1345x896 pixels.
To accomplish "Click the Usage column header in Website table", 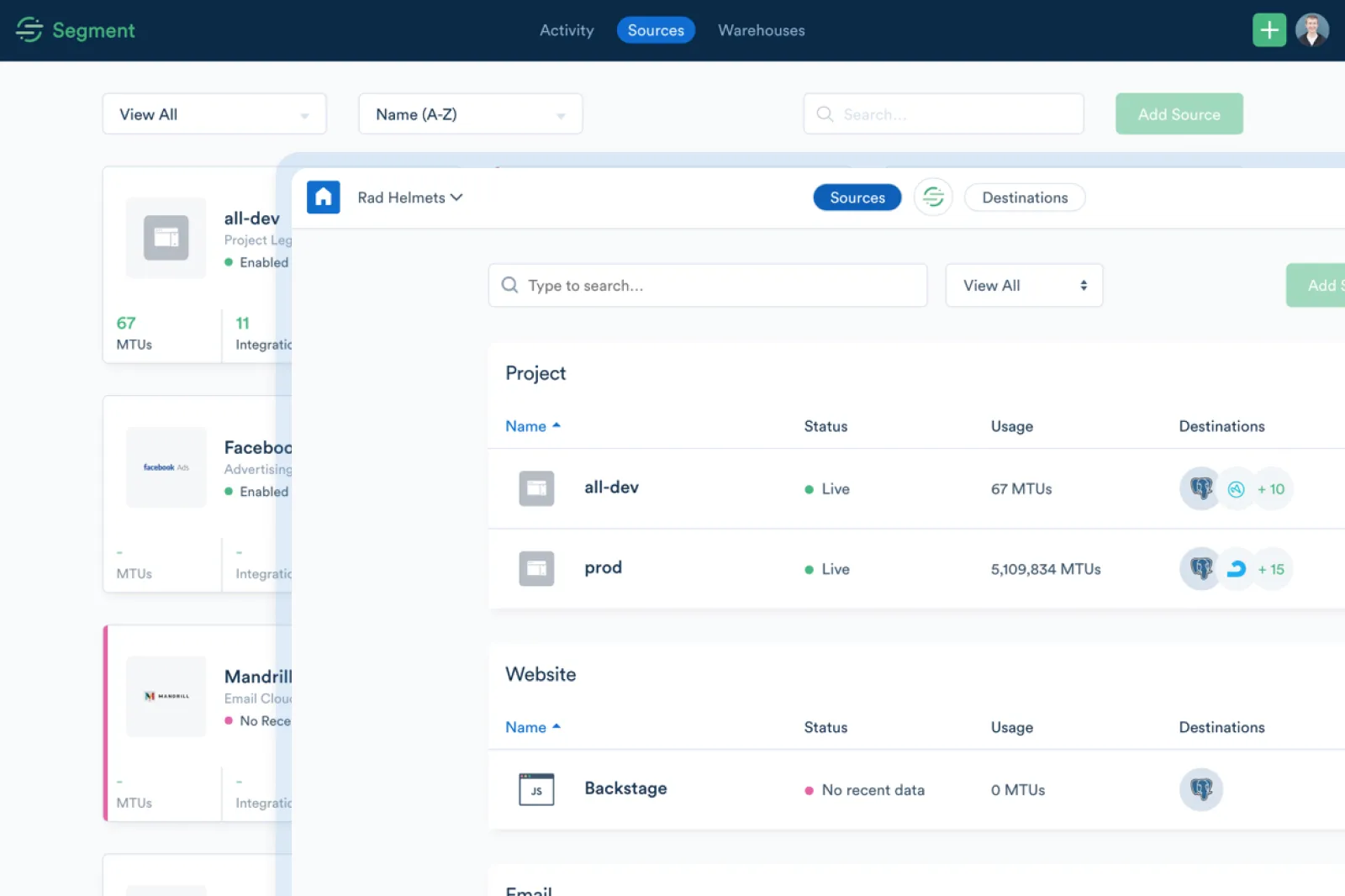I will point(1012,727).
